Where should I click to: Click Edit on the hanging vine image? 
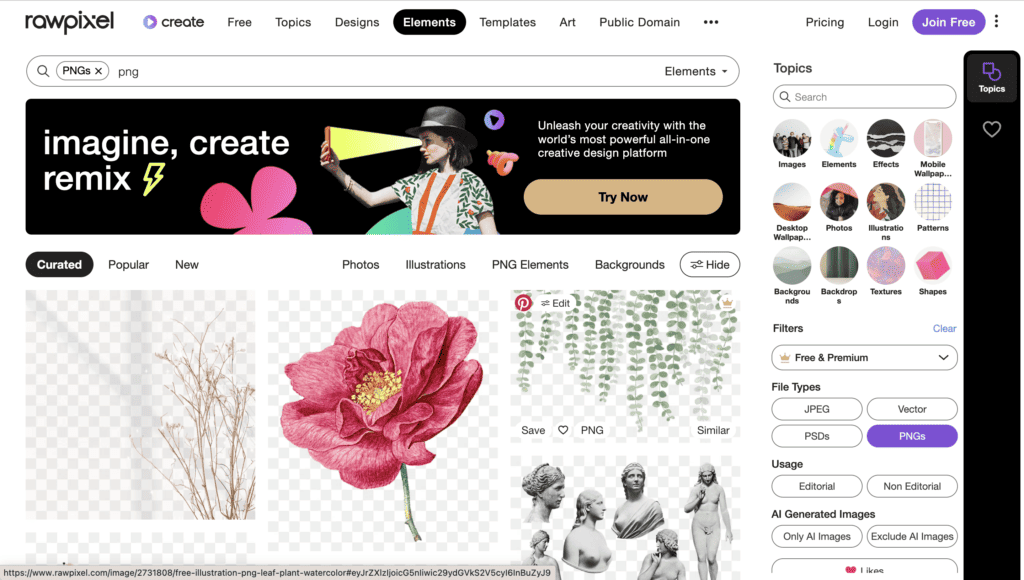(x=555, y=303)
